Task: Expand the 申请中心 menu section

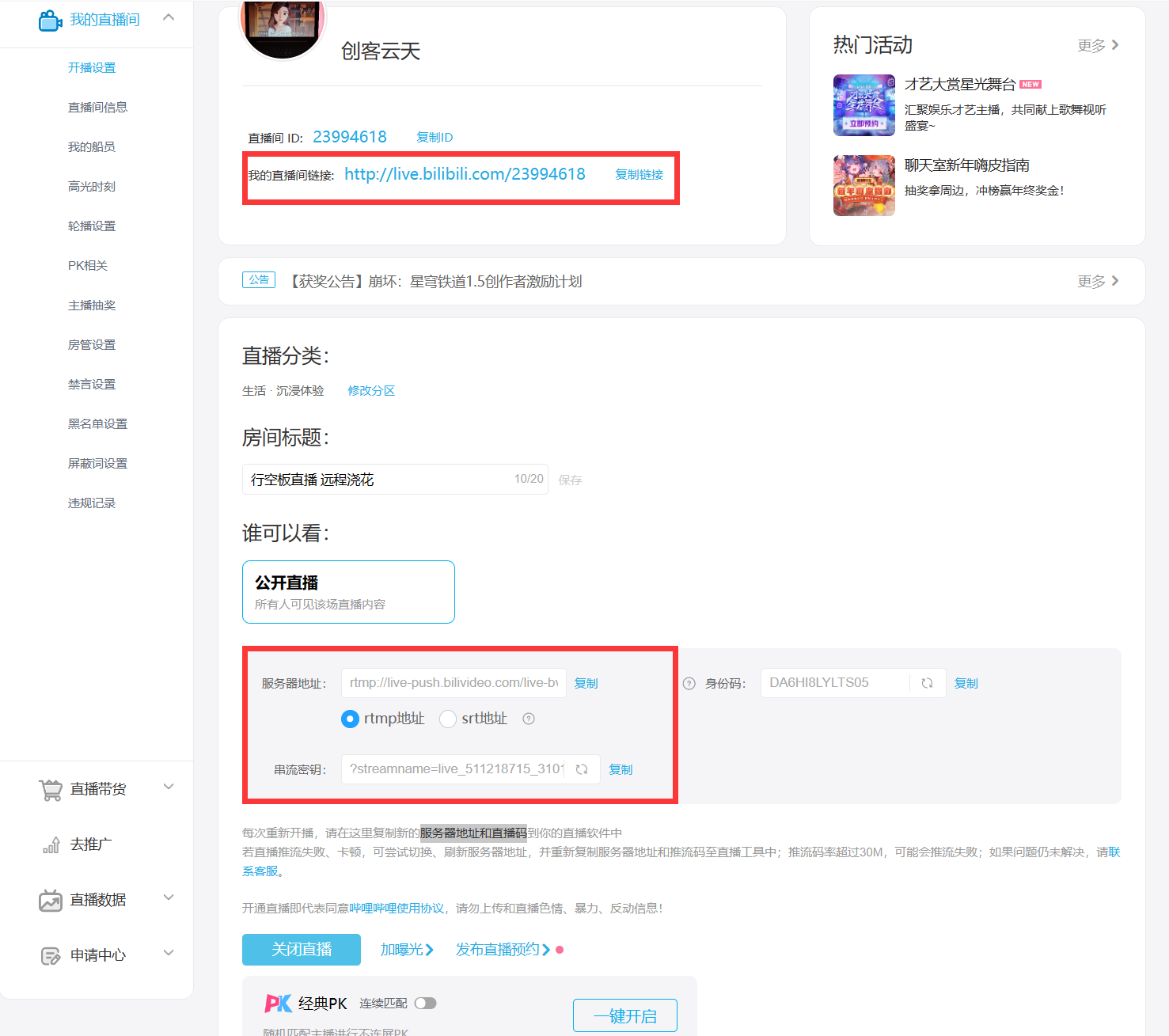Action: point(169,953)
